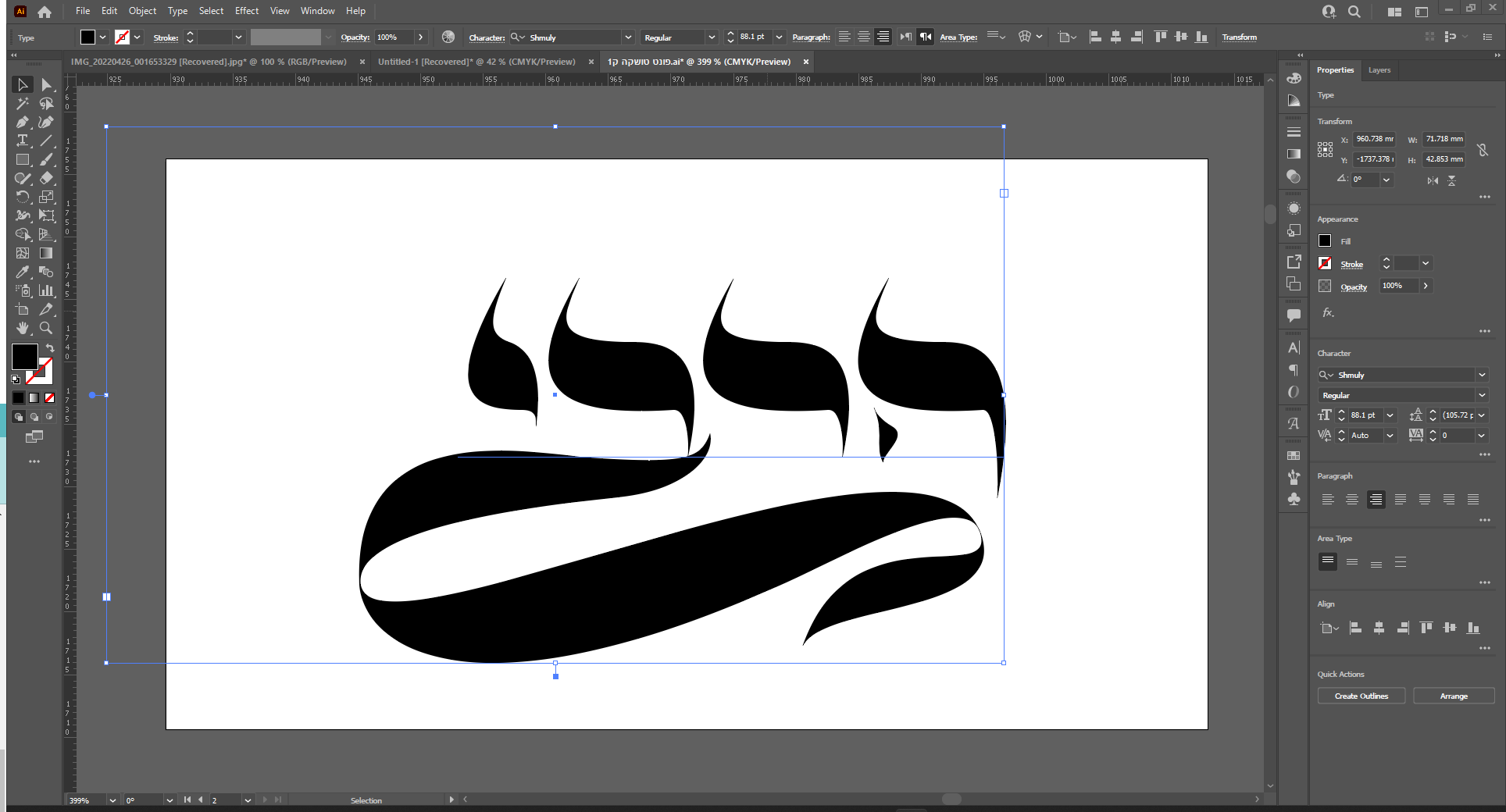Click the black fill swatch in the control bar
1506x812 pixels.
pyautogui.click(x=87, y=37)
